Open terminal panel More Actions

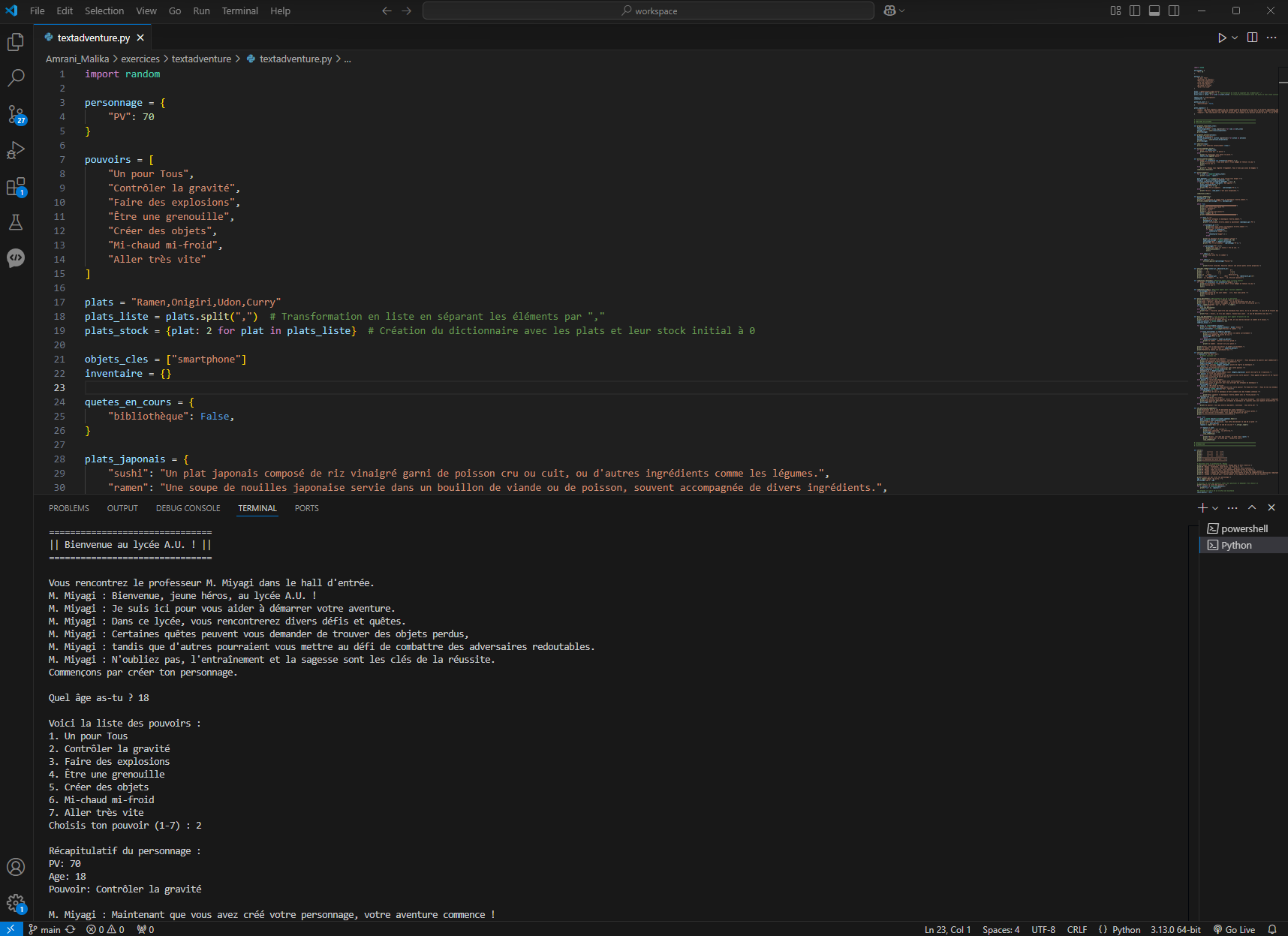point(1232,508)
